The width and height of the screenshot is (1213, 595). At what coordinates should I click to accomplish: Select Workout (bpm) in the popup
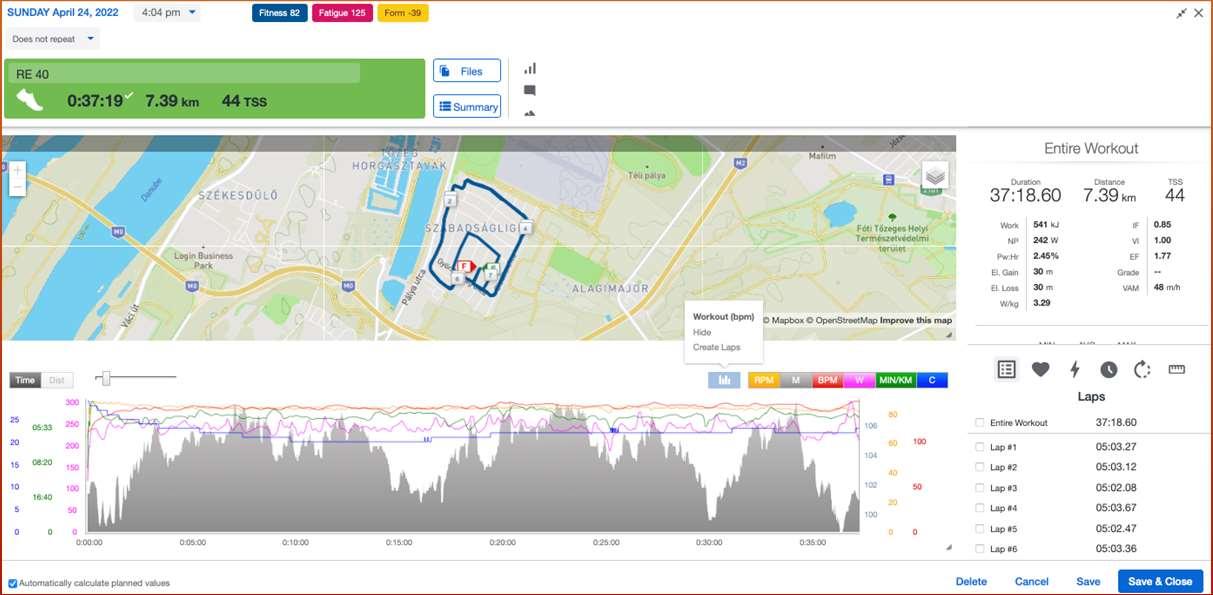pos(723,317)
